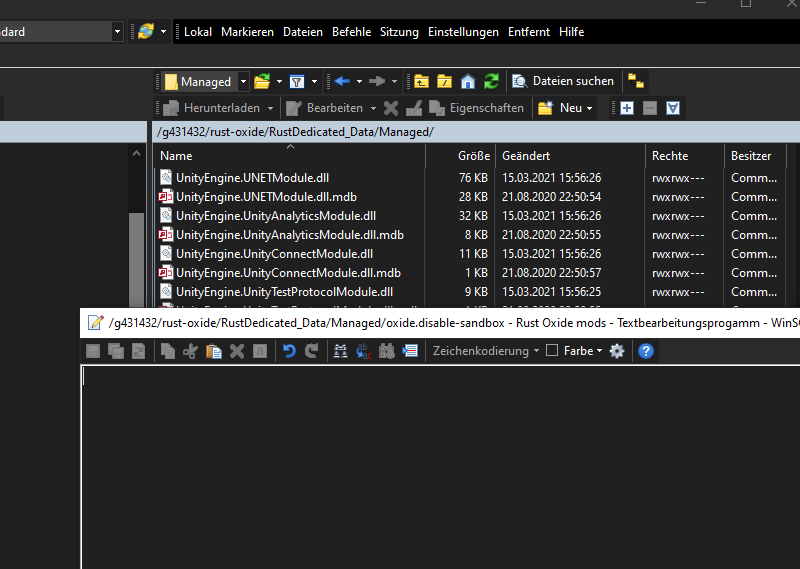800x569 pixels.
Task: Click the unselect files minus icon
Action: [x=650, y=108]
